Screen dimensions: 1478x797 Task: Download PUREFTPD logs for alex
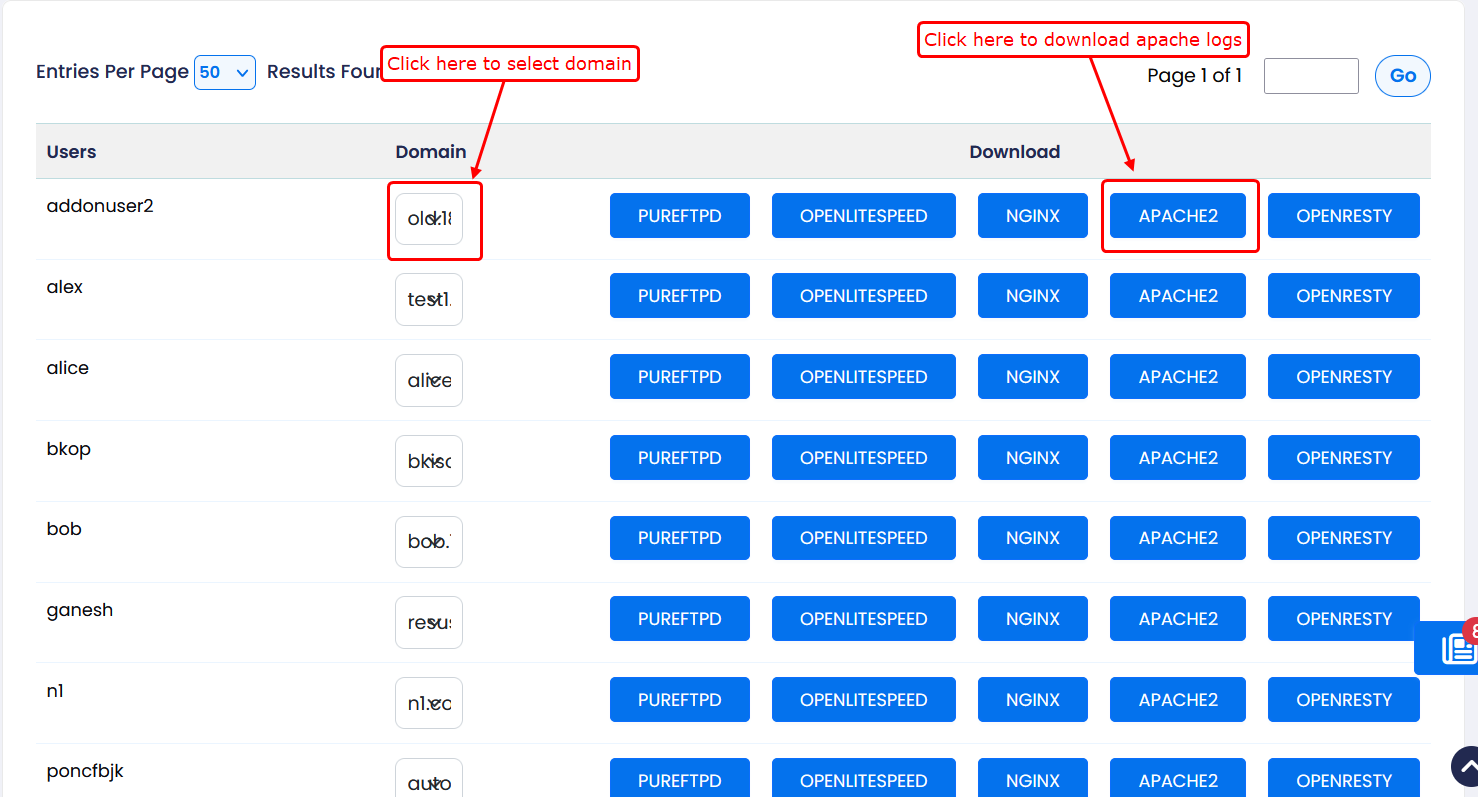(x=679, y=296)
